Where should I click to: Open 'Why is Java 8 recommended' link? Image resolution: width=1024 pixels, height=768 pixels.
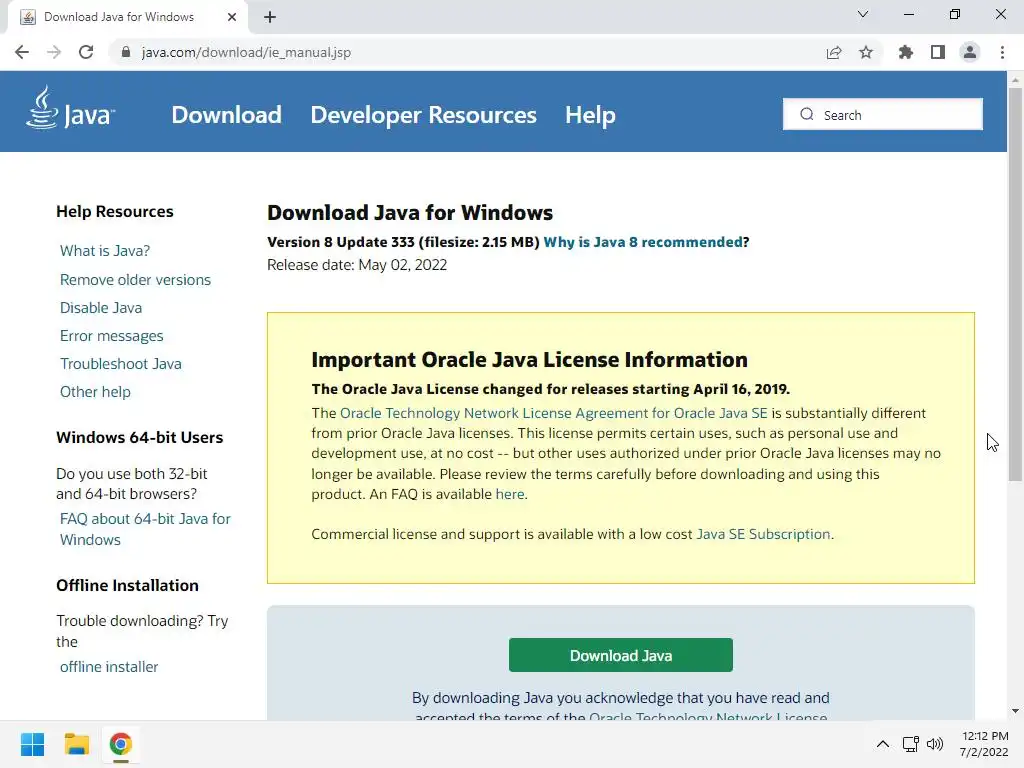[x=643, y=242]
